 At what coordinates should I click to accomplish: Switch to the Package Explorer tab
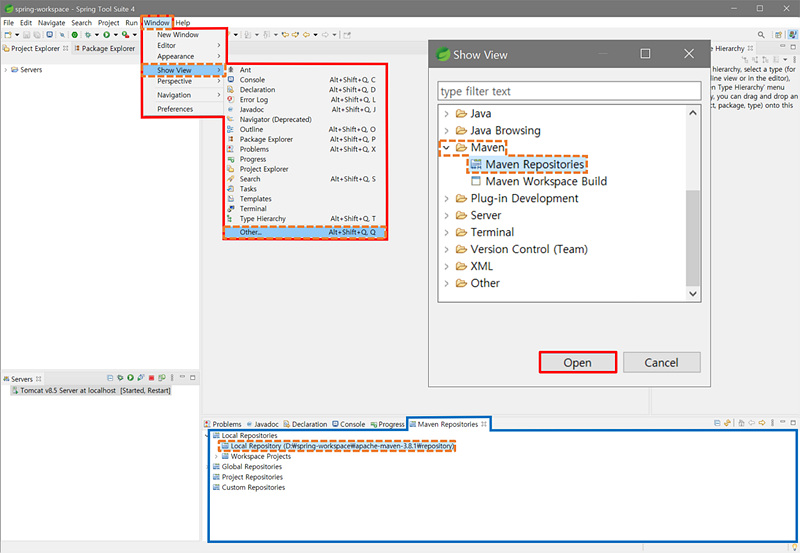pos(105,48)
